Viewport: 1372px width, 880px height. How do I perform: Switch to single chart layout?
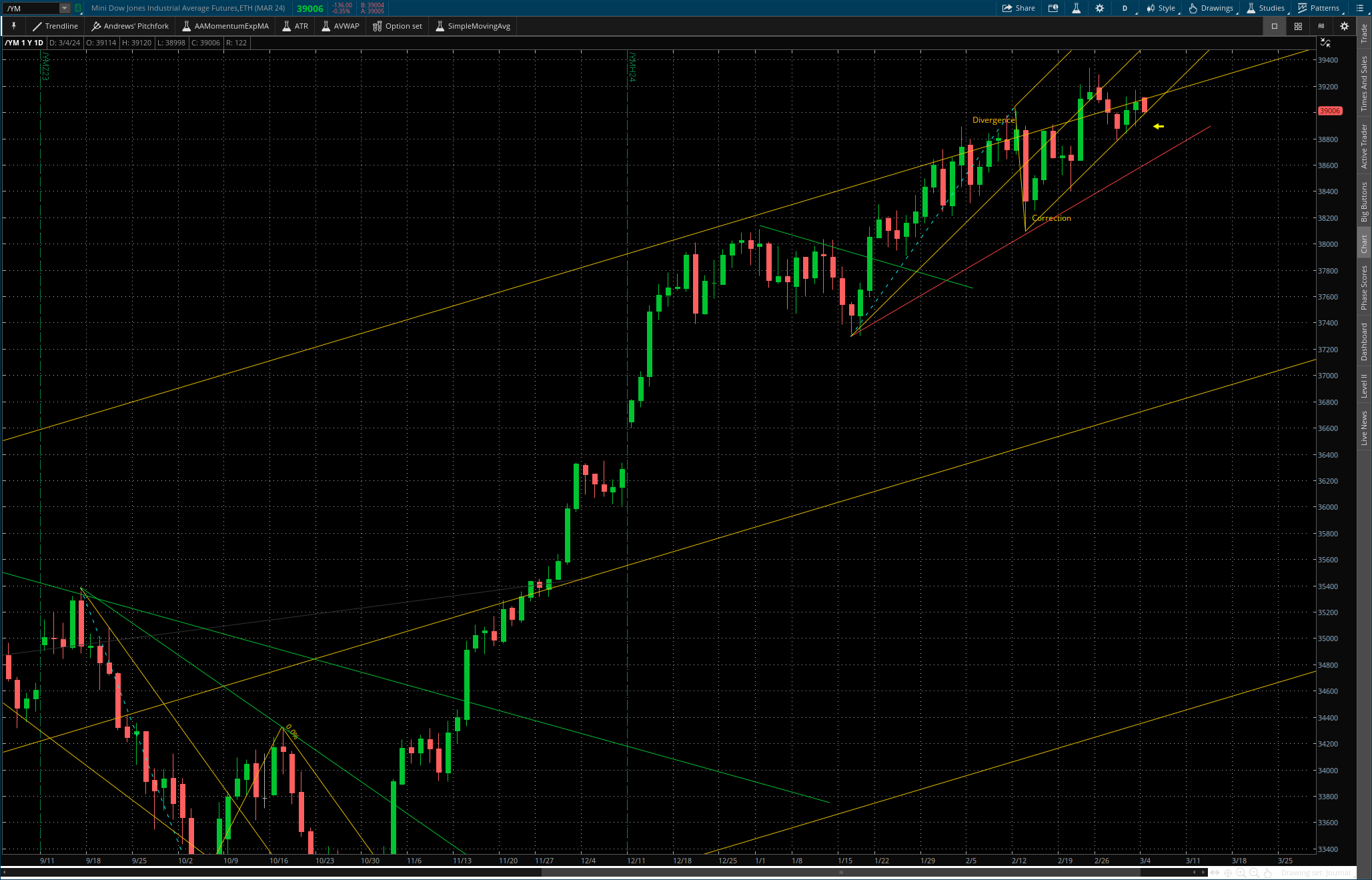tap(1274, 26)
